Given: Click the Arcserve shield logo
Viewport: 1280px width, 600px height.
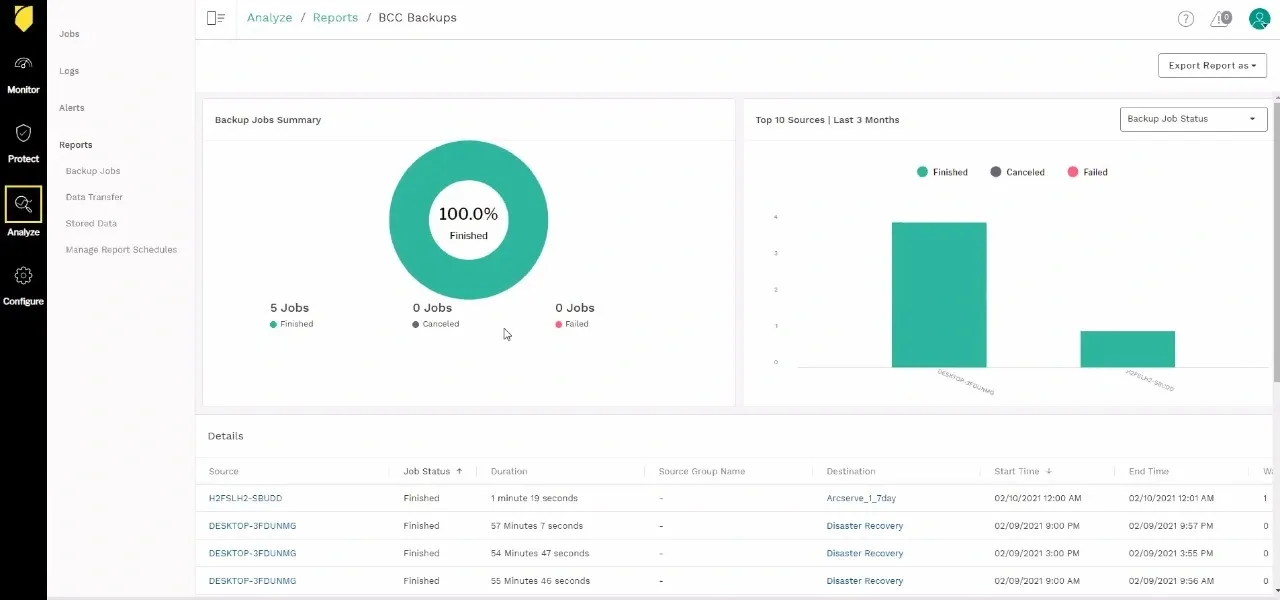Looking at the screenshot, I should pos(23,18).
